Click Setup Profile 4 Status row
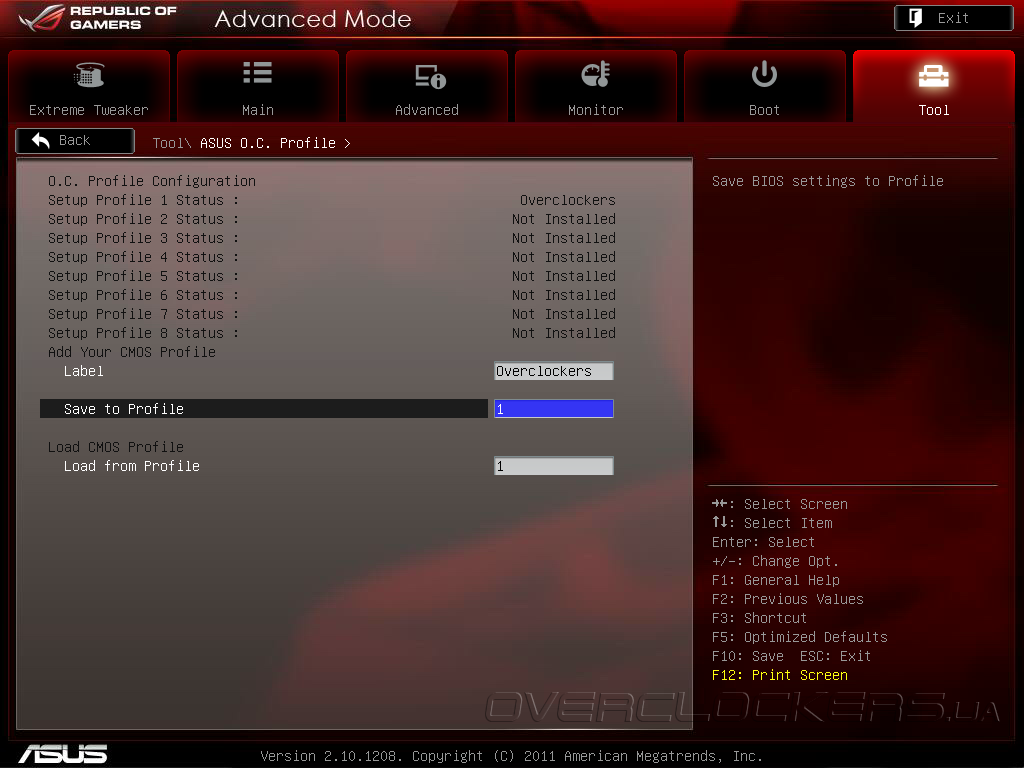 point(332,257)
